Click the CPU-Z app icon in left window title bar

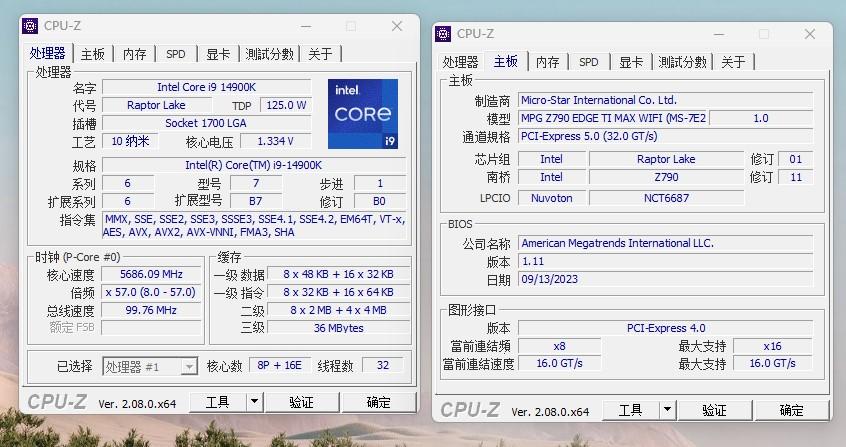(x=30, y=25)
